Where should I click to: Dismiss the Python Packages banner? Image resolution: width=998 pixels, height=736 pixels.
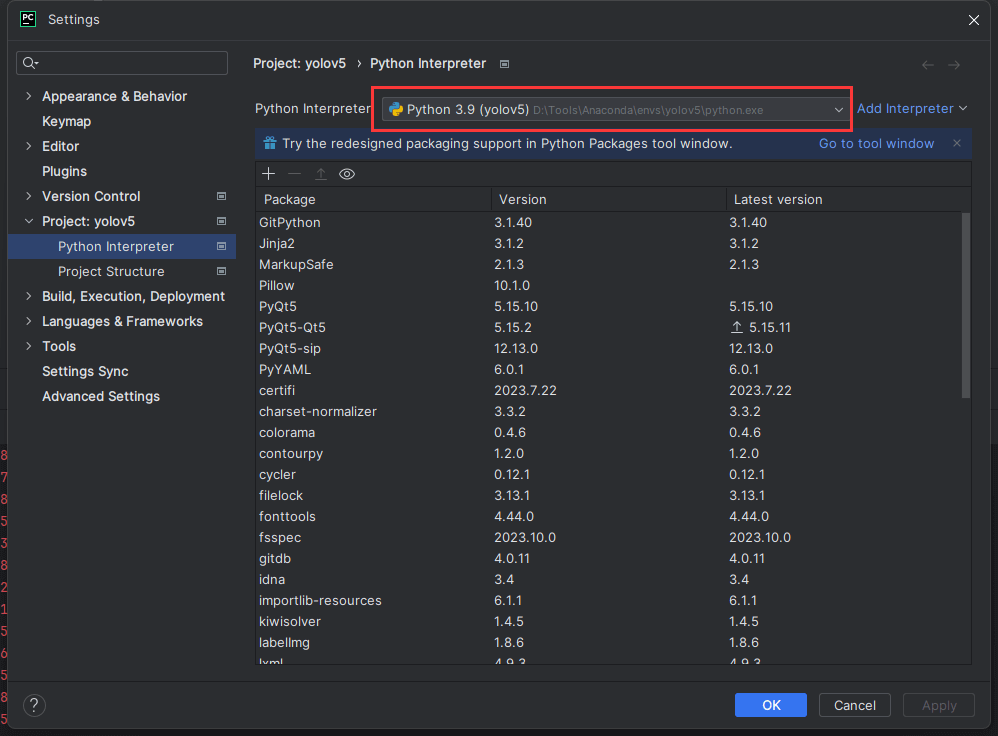957,143
